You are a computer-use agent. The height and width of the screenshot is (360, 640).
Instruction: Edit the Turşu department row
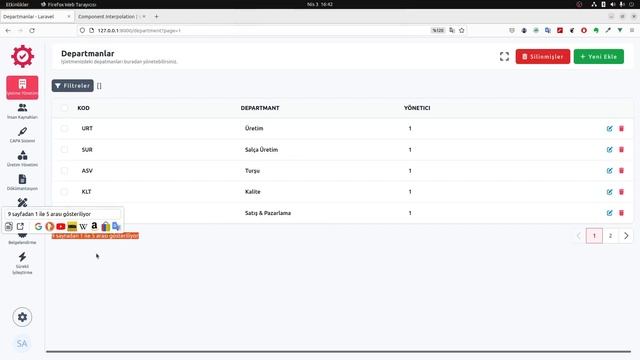point(609,171)
